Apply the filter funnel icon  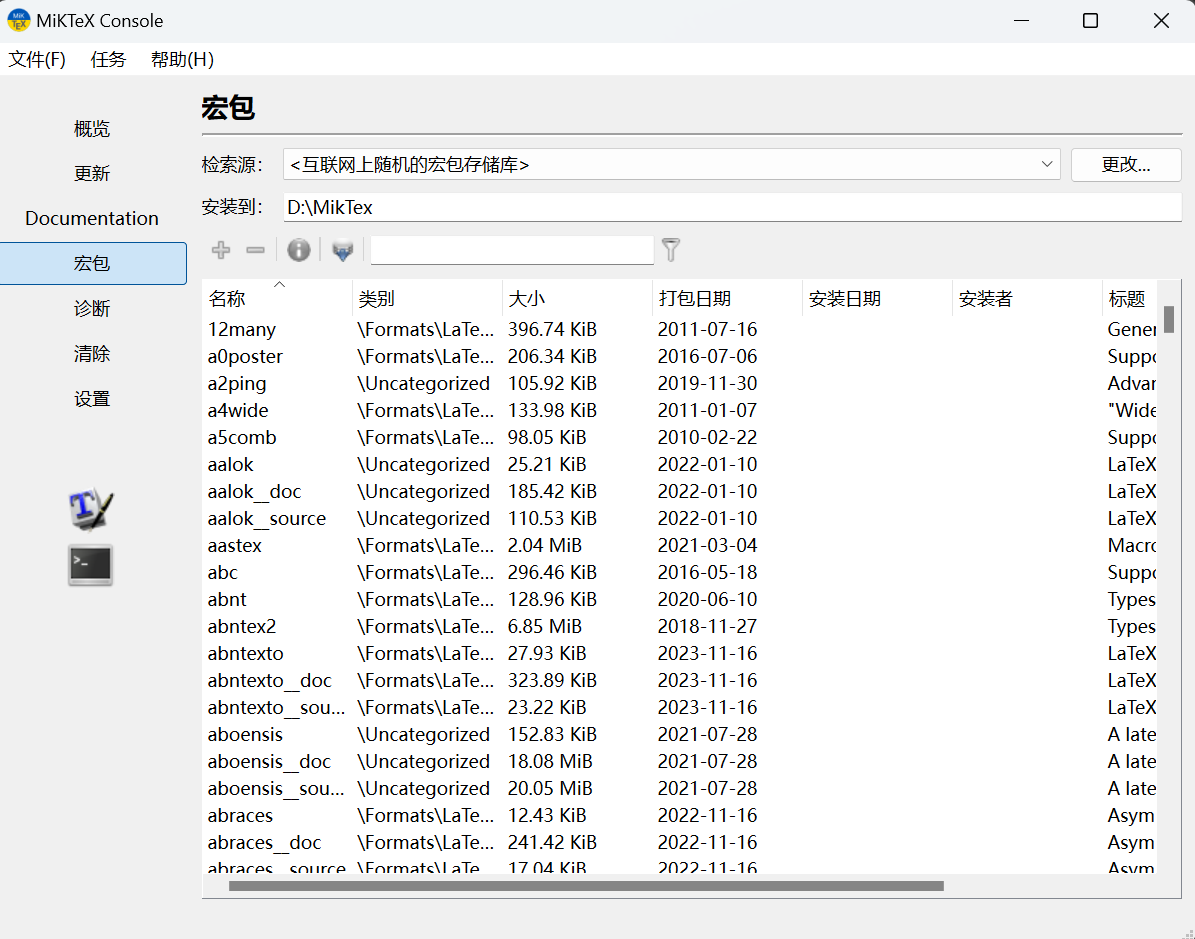pyautogui.click(x=671, y=250)
